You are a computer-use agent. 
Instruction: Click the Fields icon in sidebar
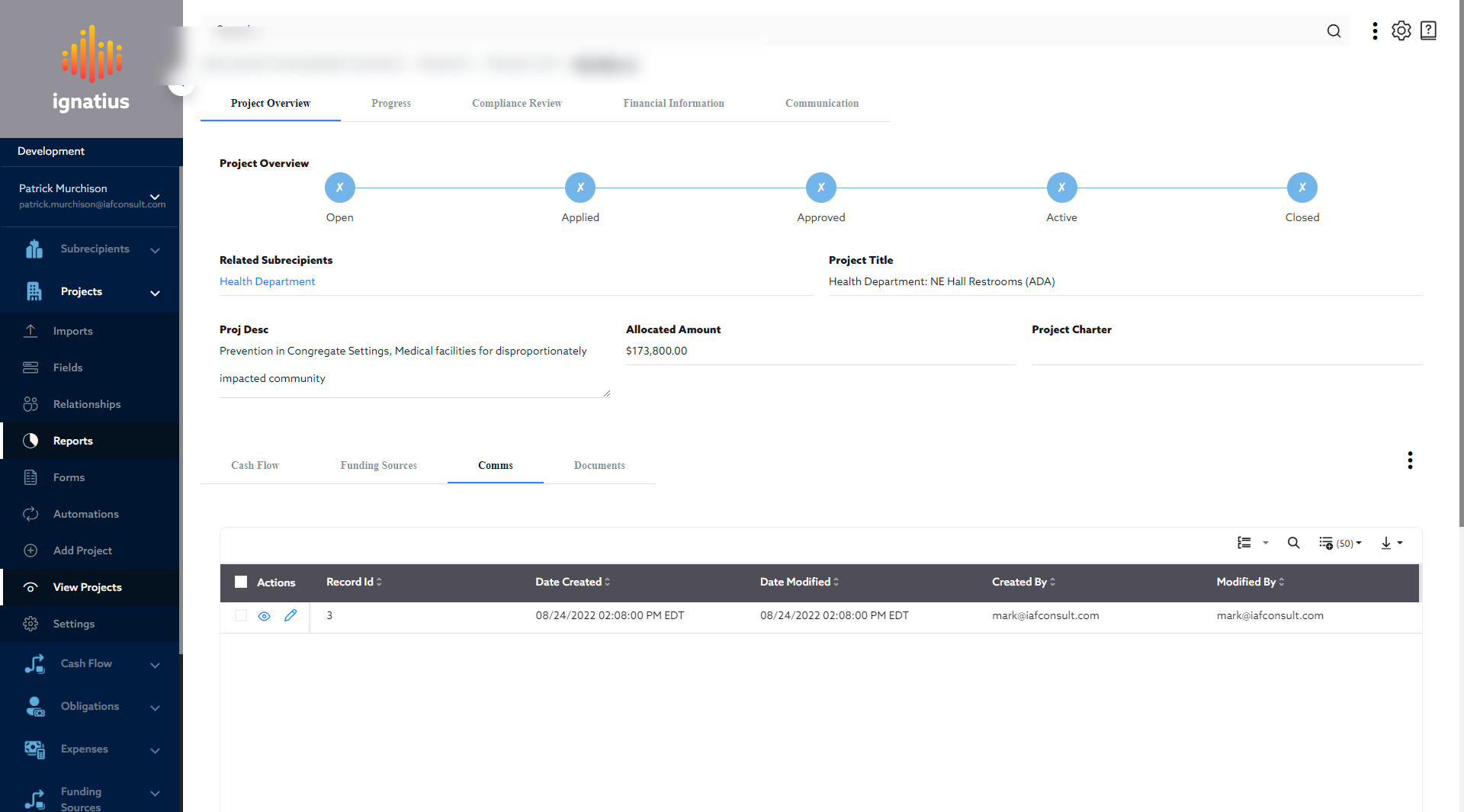(x=30, y=367)
